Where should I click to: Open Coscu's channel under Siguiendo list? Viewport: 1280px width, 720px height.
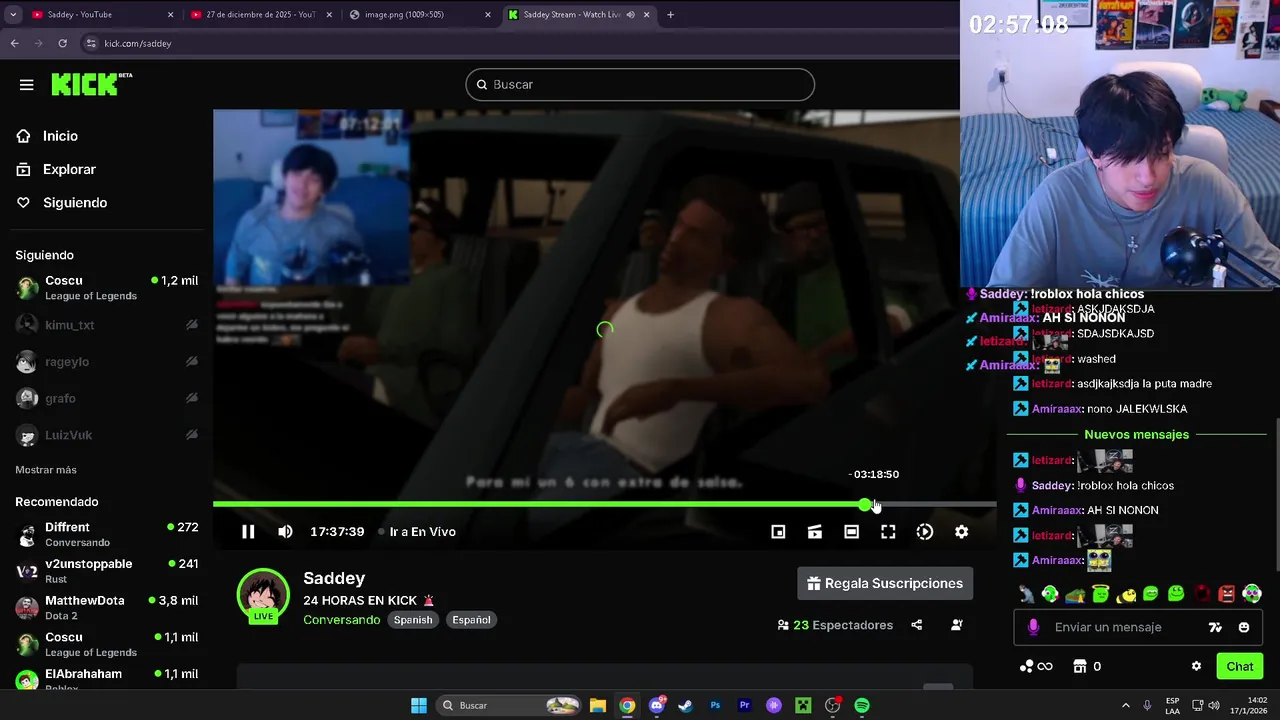(x=105, y=288)
